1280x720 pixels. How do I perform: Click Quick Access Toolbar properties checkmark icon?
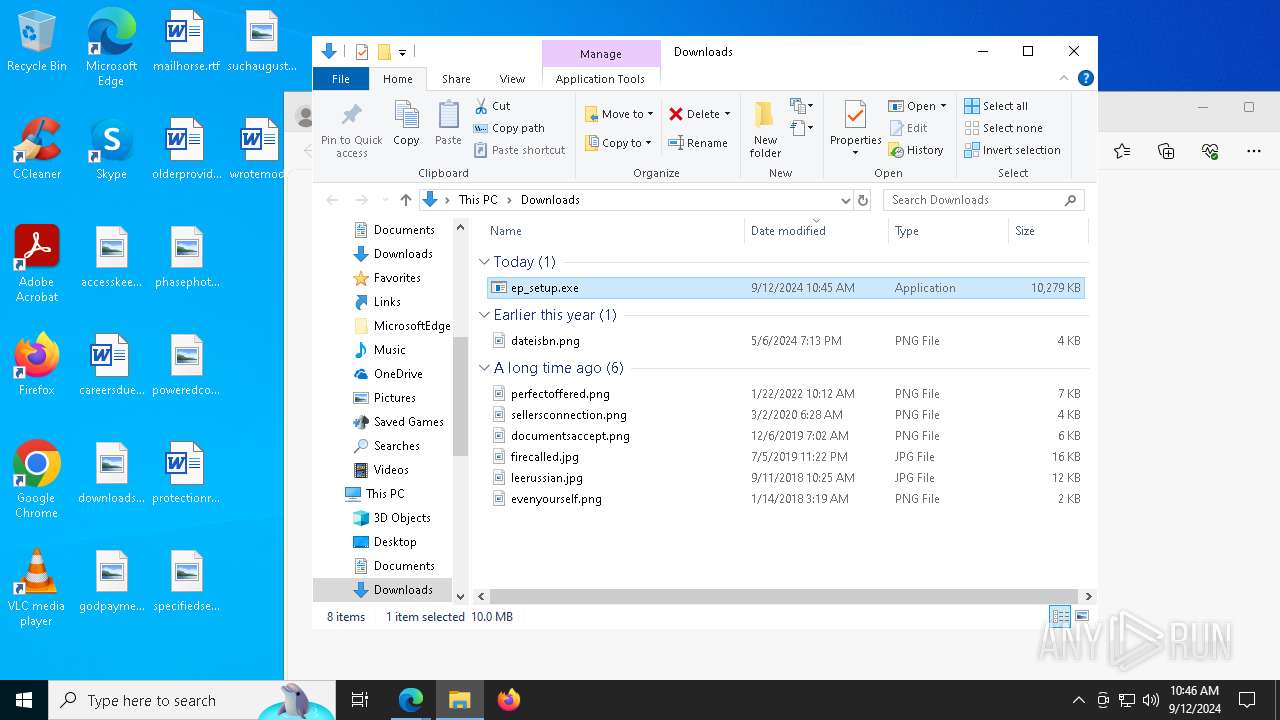tap(362, 52)
